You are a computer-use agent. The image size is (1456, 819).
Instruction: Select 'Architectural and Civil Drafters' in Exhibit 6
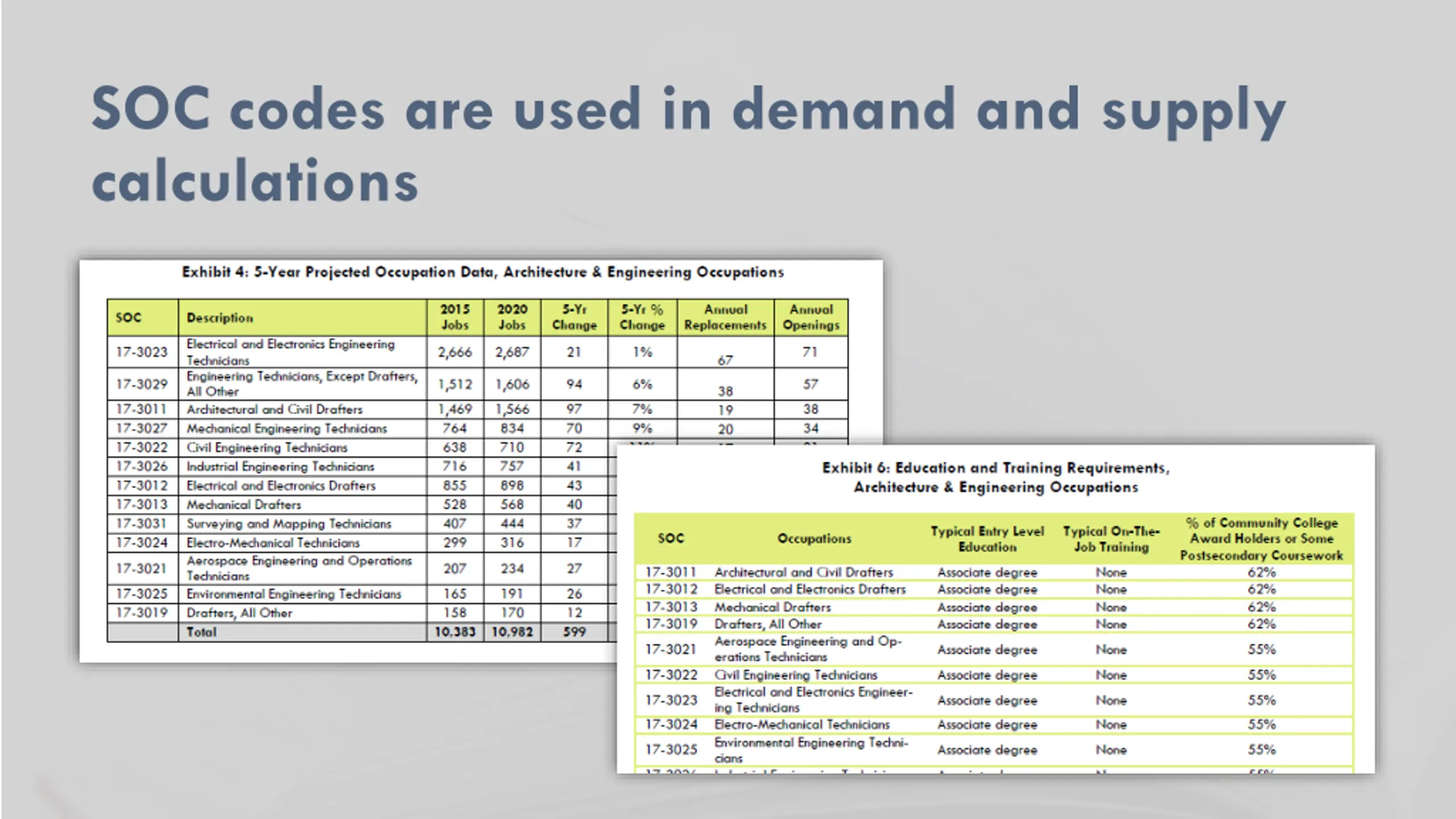(x=804, y=573)
